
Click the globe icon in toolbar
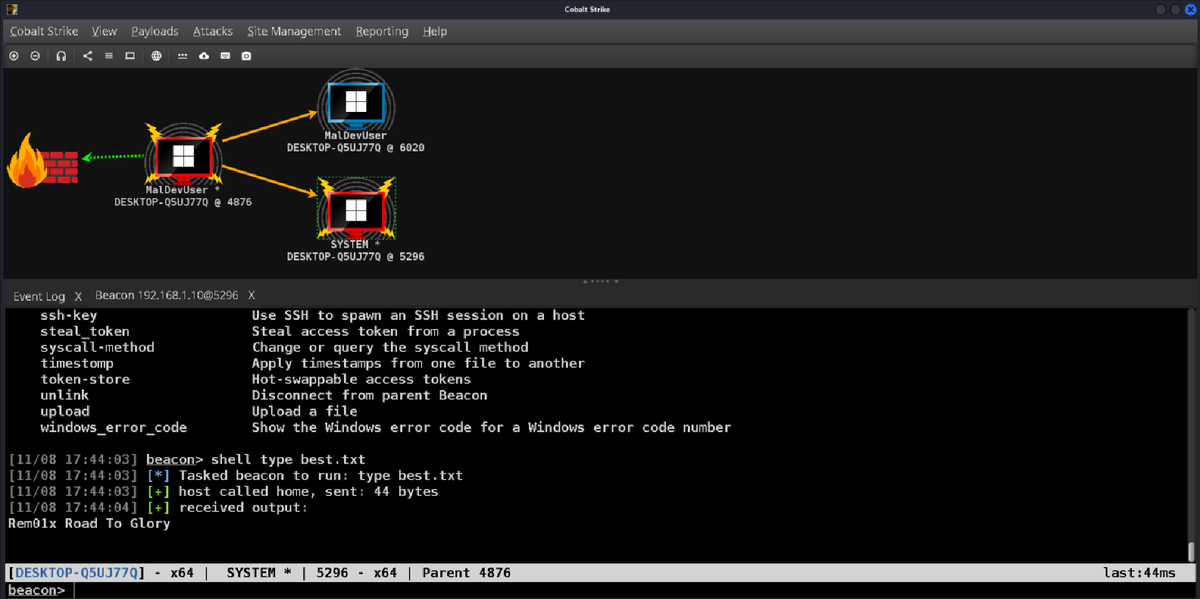tap(157, 56)
